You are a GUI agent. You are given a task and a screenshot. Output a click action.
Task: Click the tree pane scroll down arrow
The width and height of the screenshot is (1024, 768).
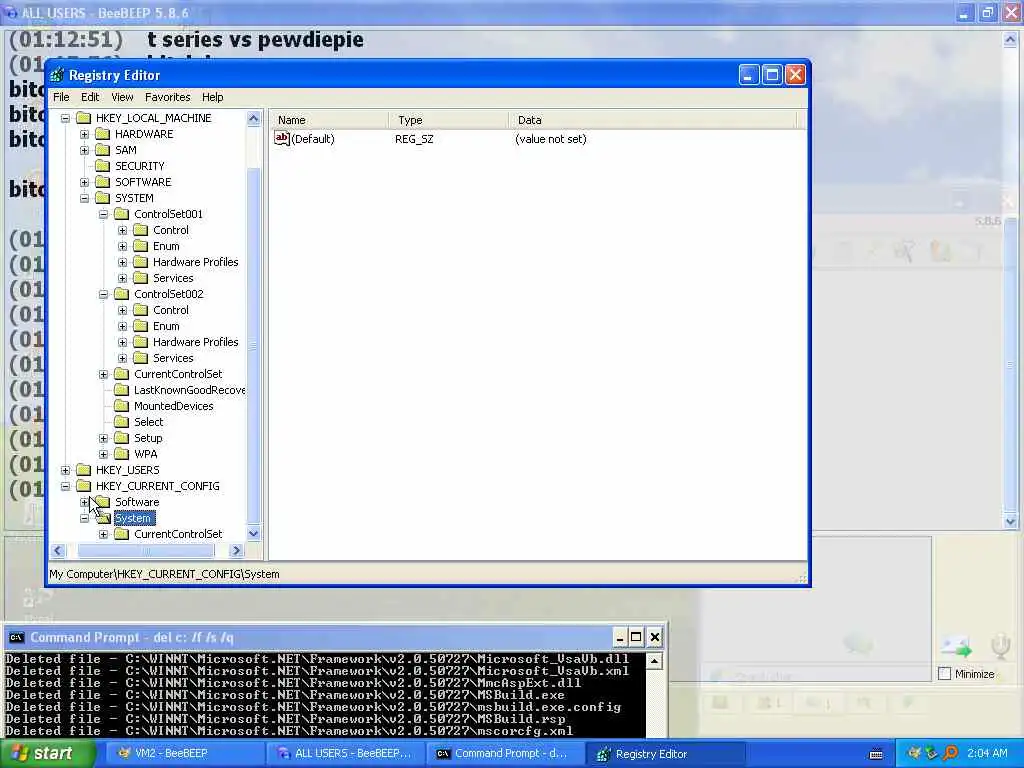click(253, 534)
